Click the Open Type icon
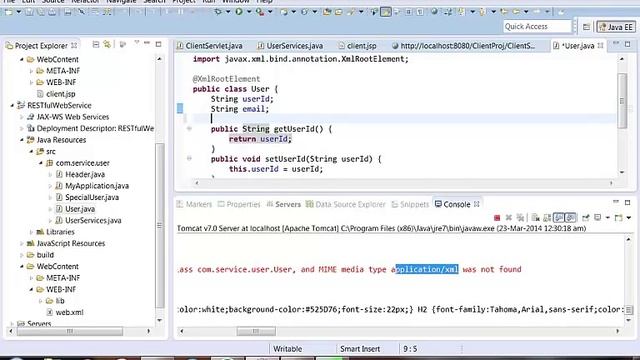This screenshot has width=640, height=360. point(327,12)
